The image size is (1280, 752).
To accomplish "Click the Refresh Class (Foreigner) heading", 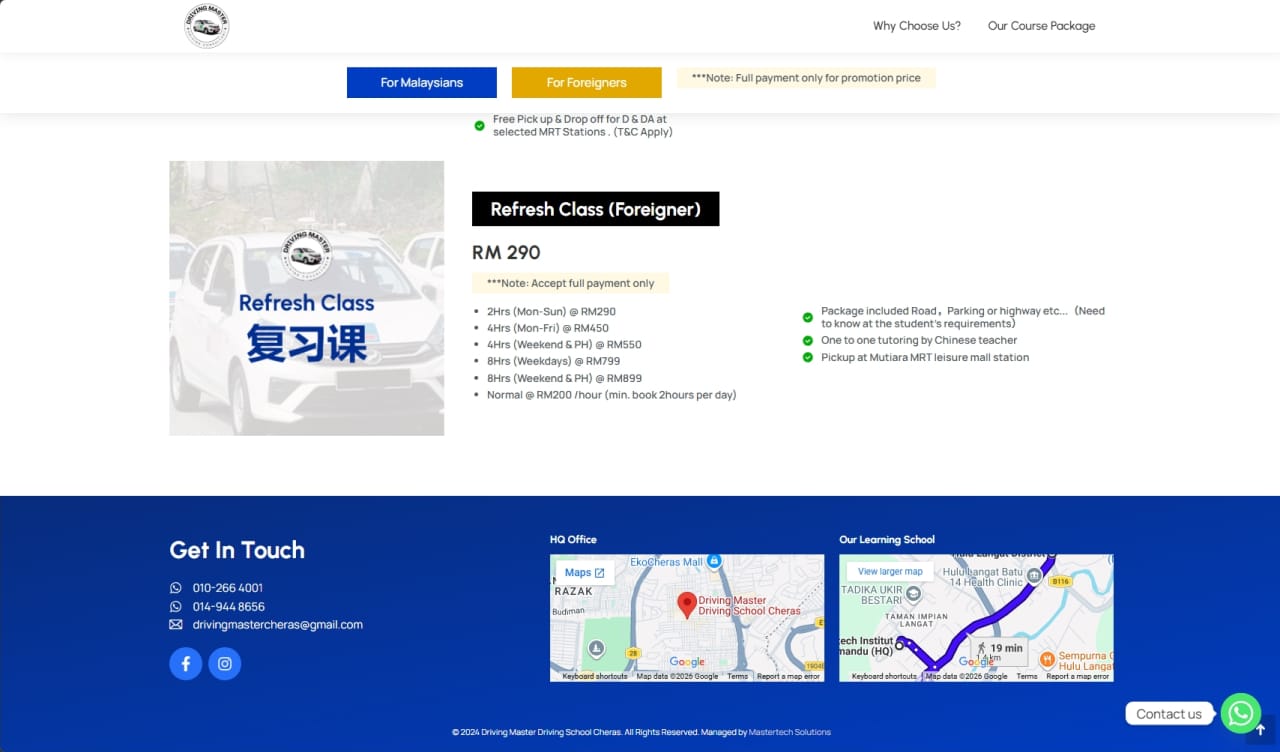I will (x=596, y=209).
